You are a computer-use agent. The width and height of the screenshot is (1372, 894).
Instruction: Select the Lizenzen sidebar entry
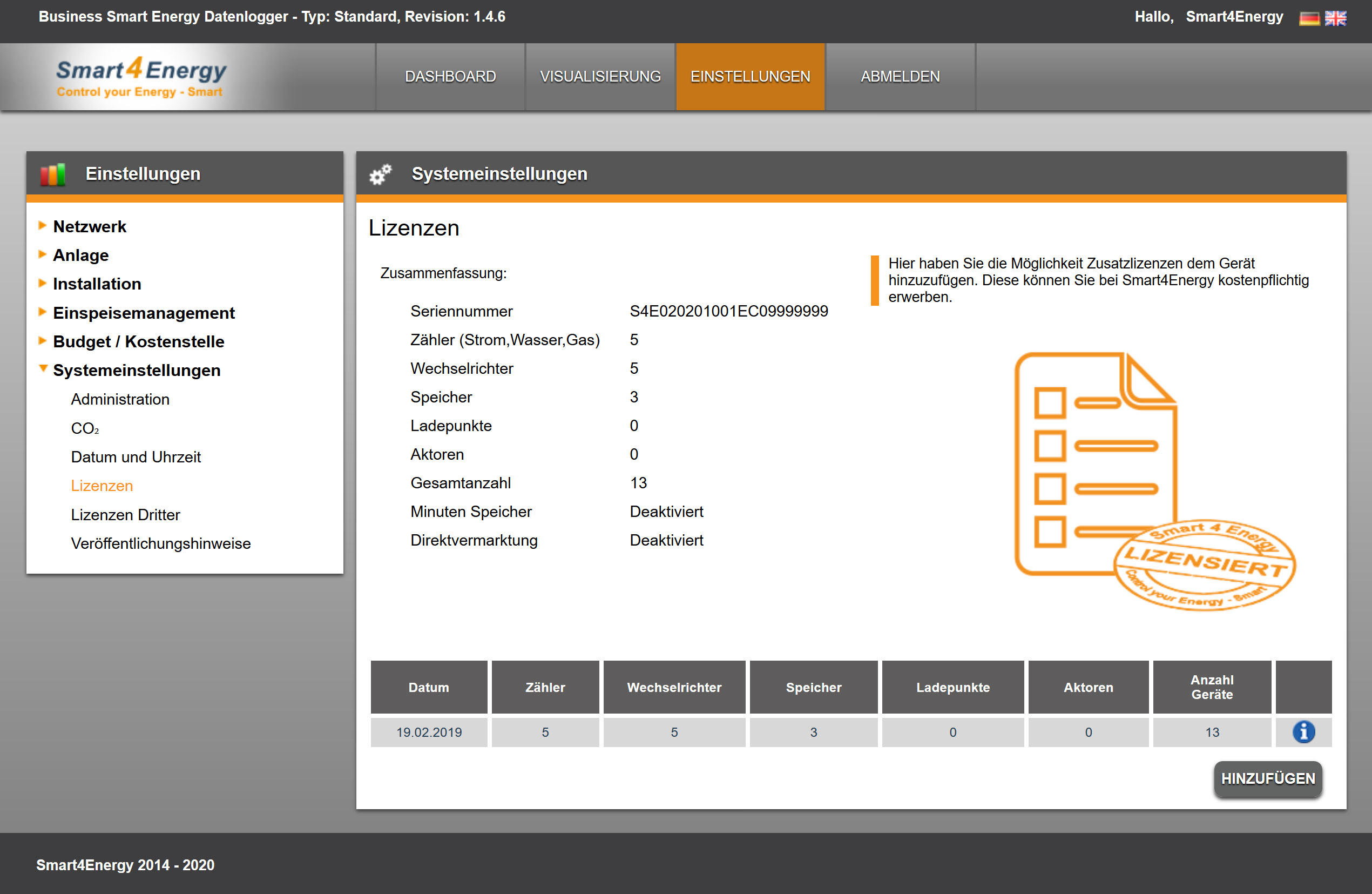tap(102, 486)
